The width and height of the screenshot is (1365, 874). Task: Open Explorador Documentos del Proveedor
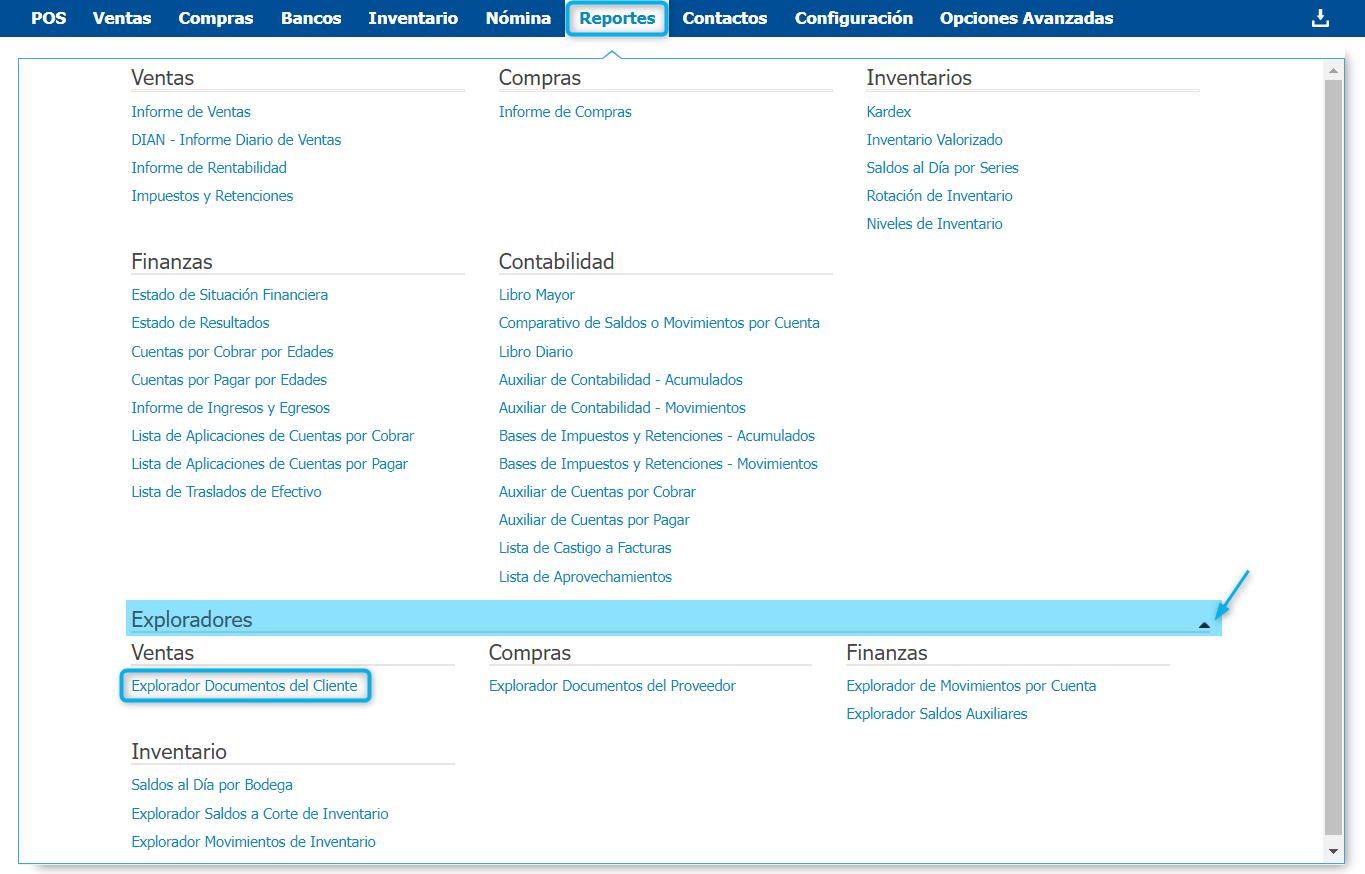612,686
